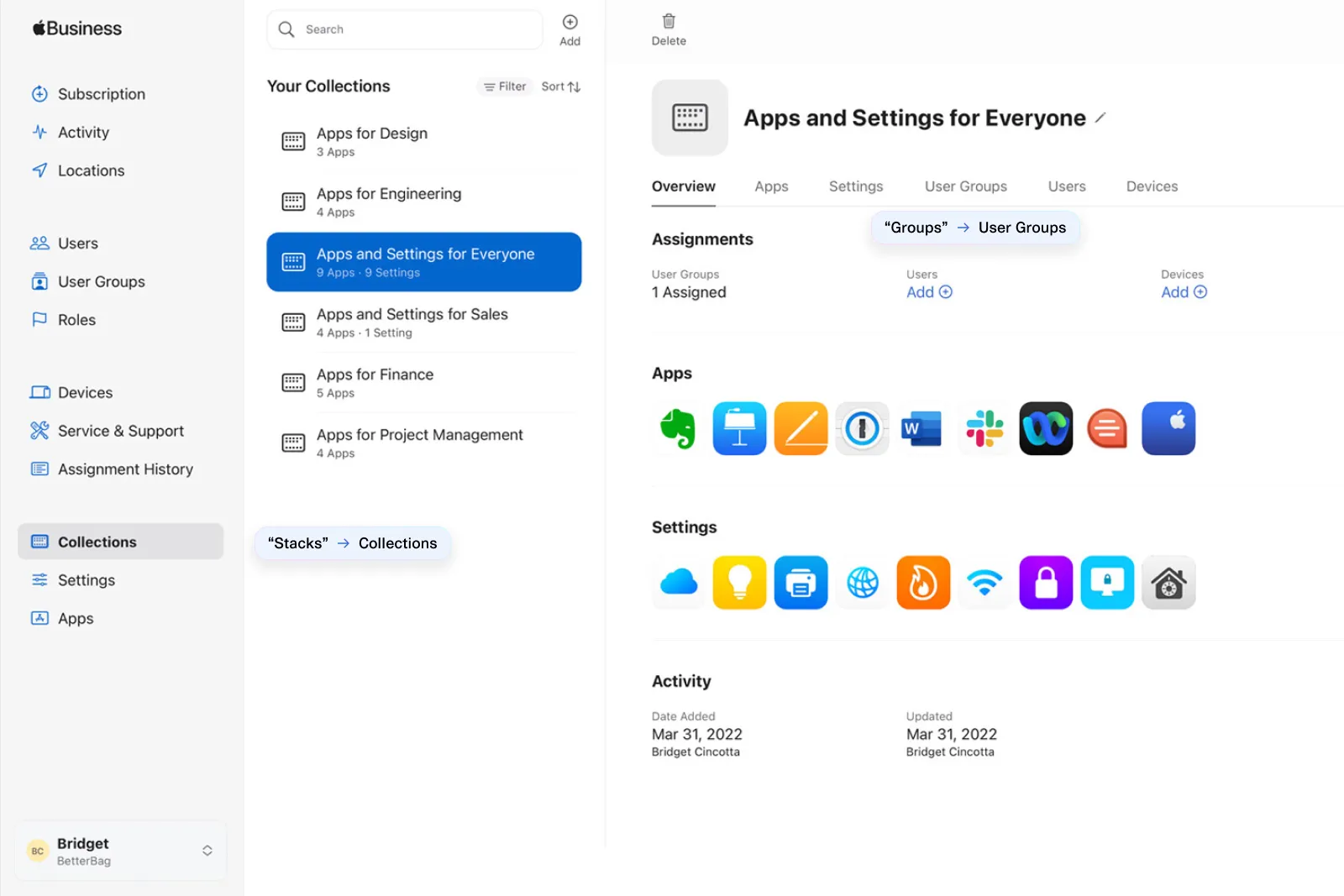Go to Activity in the sidebar
The image size is (1344, 896).
coord(71,133)
